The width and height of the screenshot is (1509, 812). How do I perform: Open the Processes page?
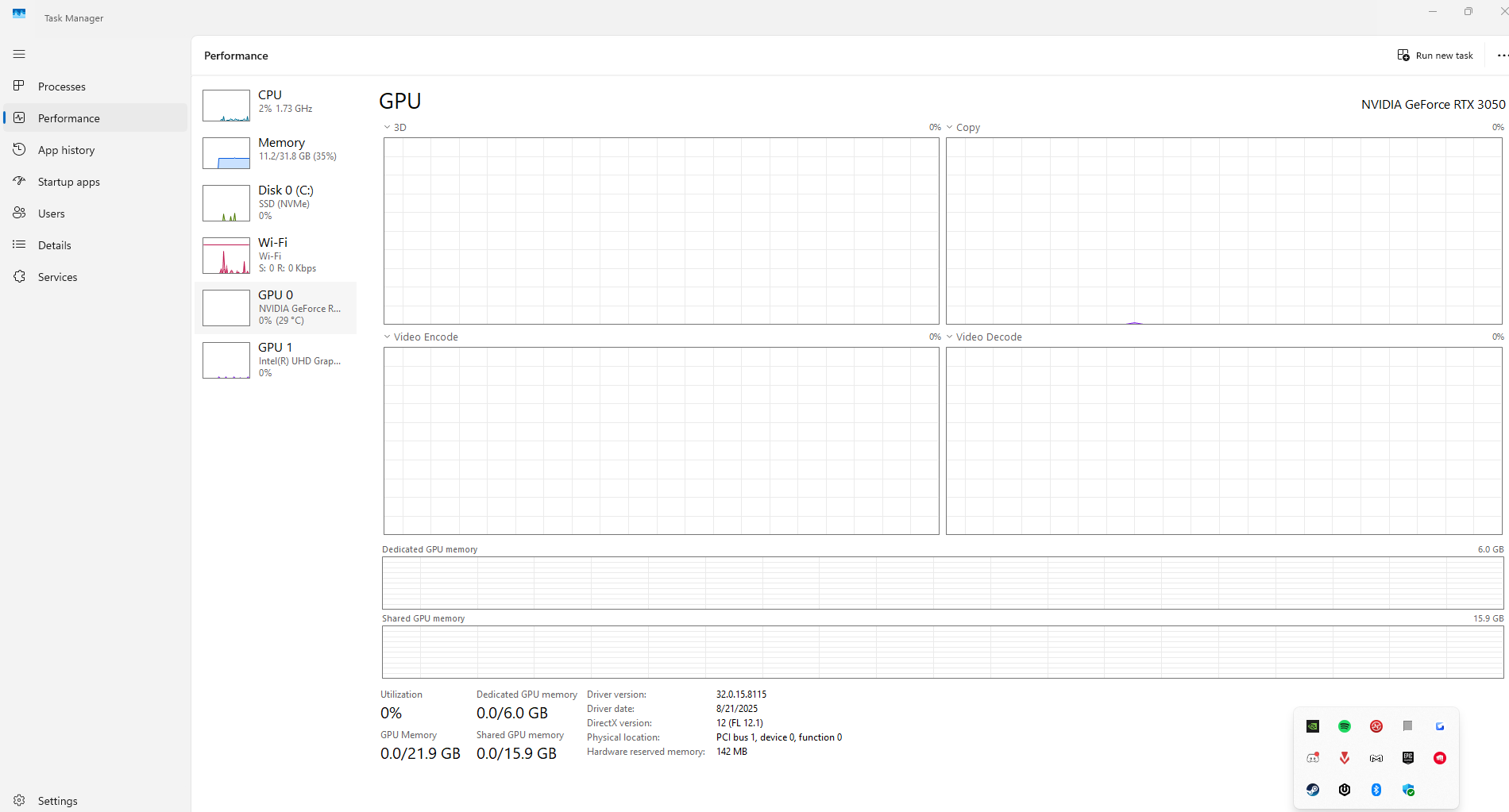(x=95, y=87)
